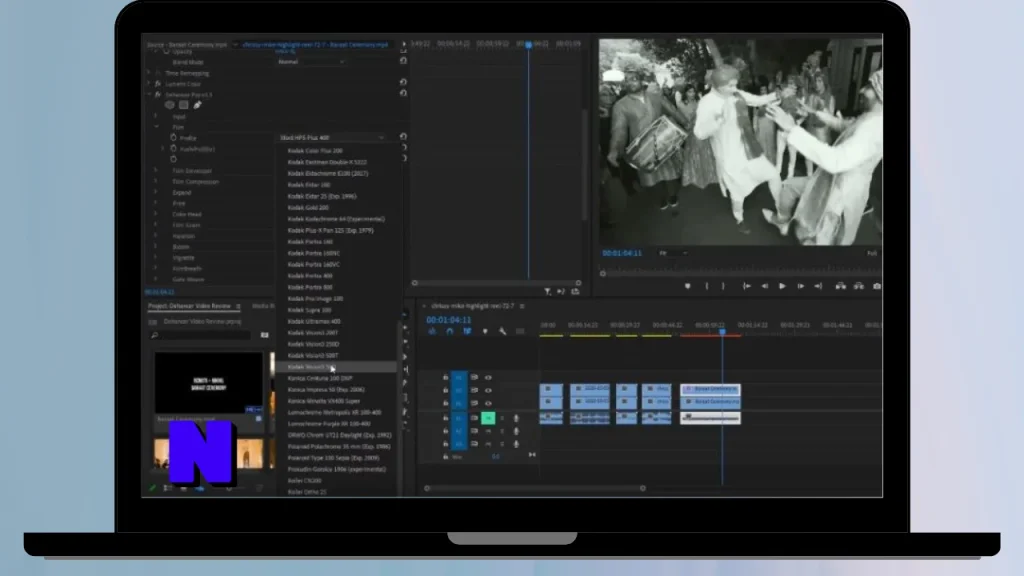1024x576 pixels.
Task: Toggle Snap magnet icon in timeline
Action: click(449, 332)
